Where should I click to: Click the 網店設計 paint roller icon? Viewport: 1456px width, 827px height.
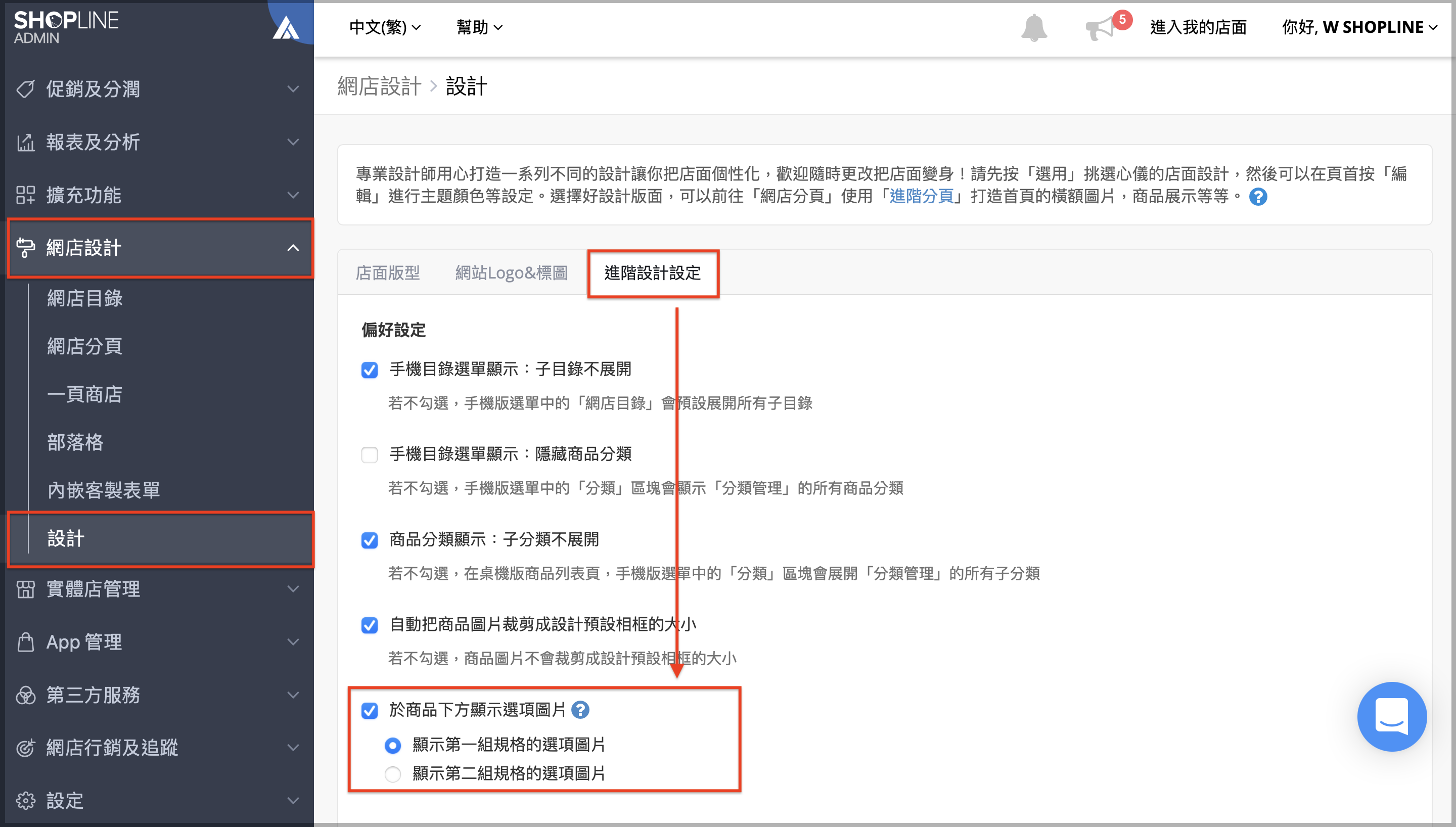[26, 248]
